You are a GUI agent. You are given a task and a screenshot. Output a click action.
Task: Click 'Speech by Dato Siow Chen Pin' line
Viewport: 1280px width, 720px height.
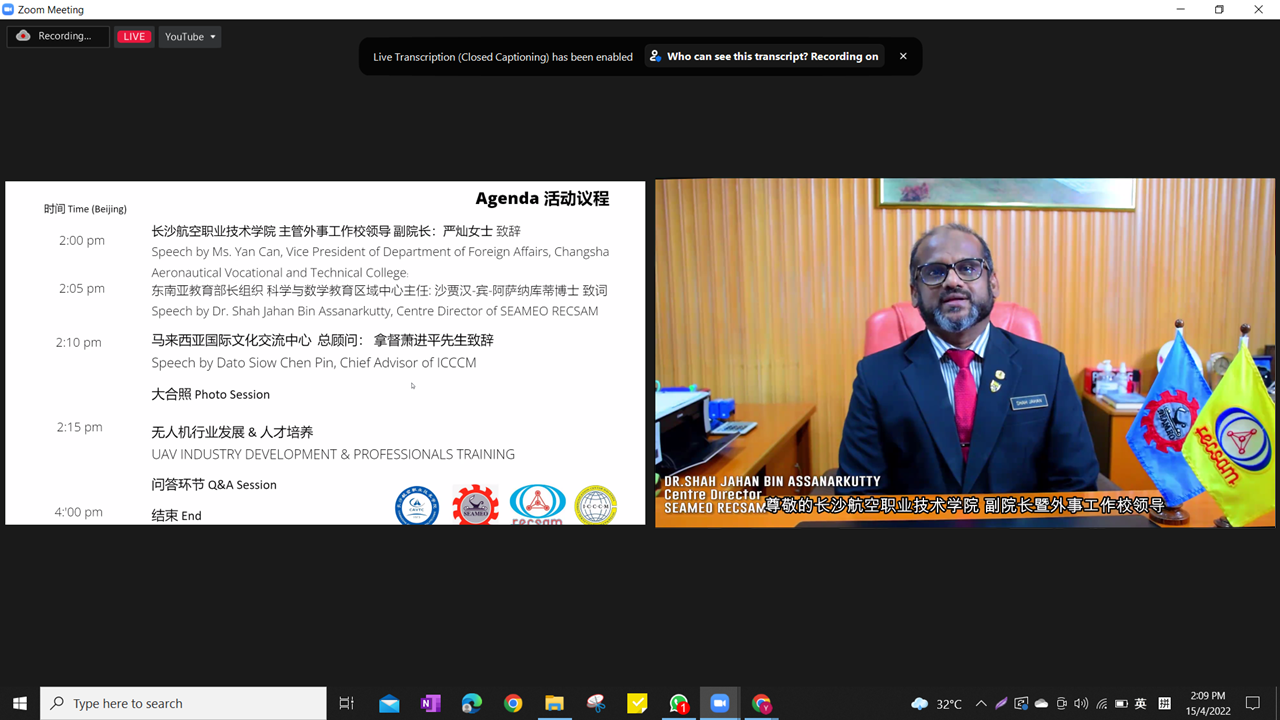tap(314, 362)
